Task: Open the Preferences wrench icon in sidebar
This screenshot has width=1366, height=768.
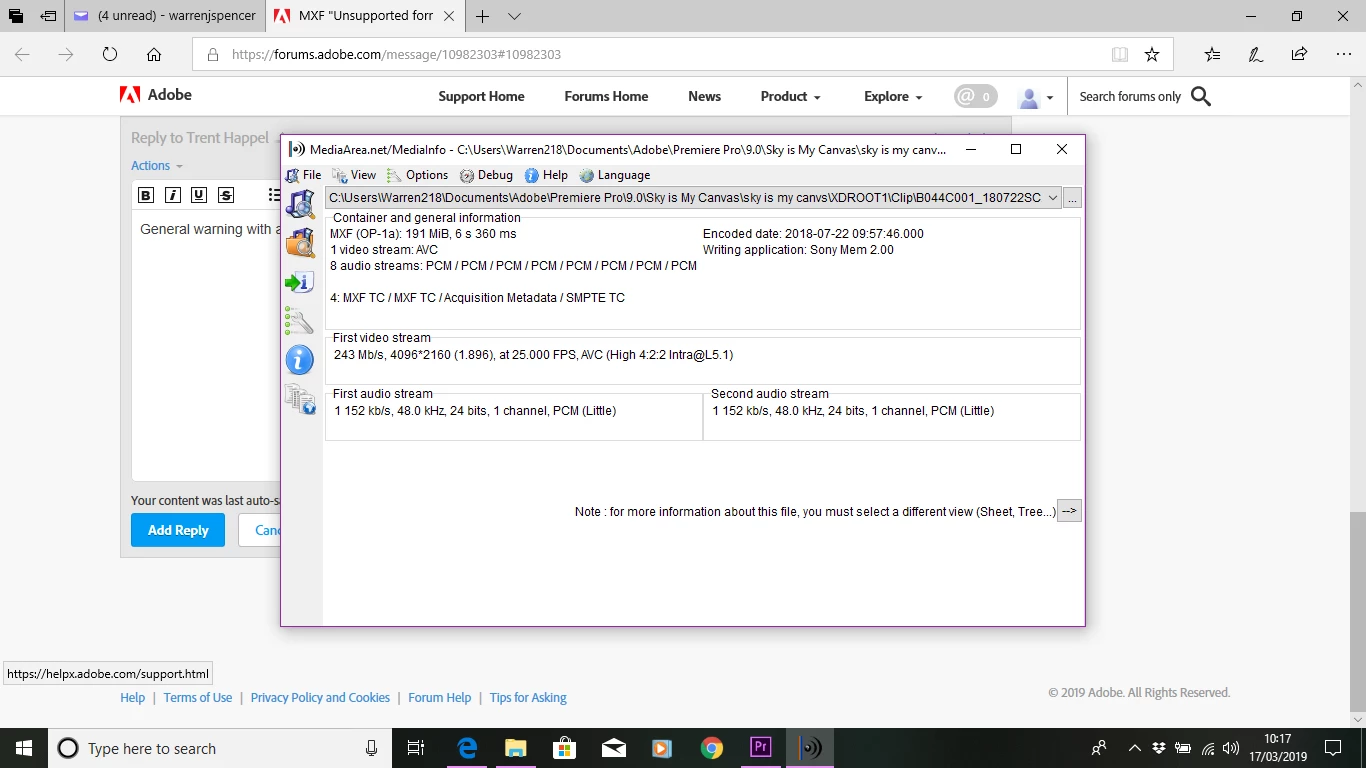Action: [x=300, y=321]
